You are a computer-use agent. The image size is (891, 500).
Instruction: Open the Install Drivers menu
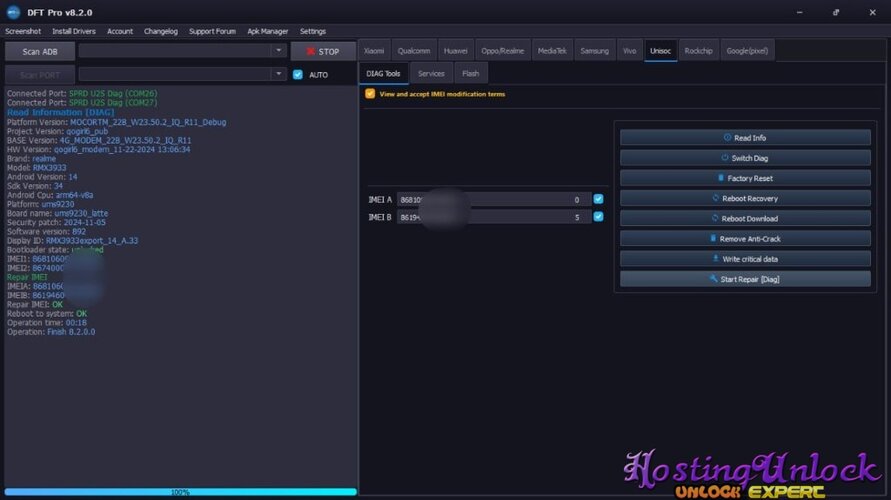point(74,31)
